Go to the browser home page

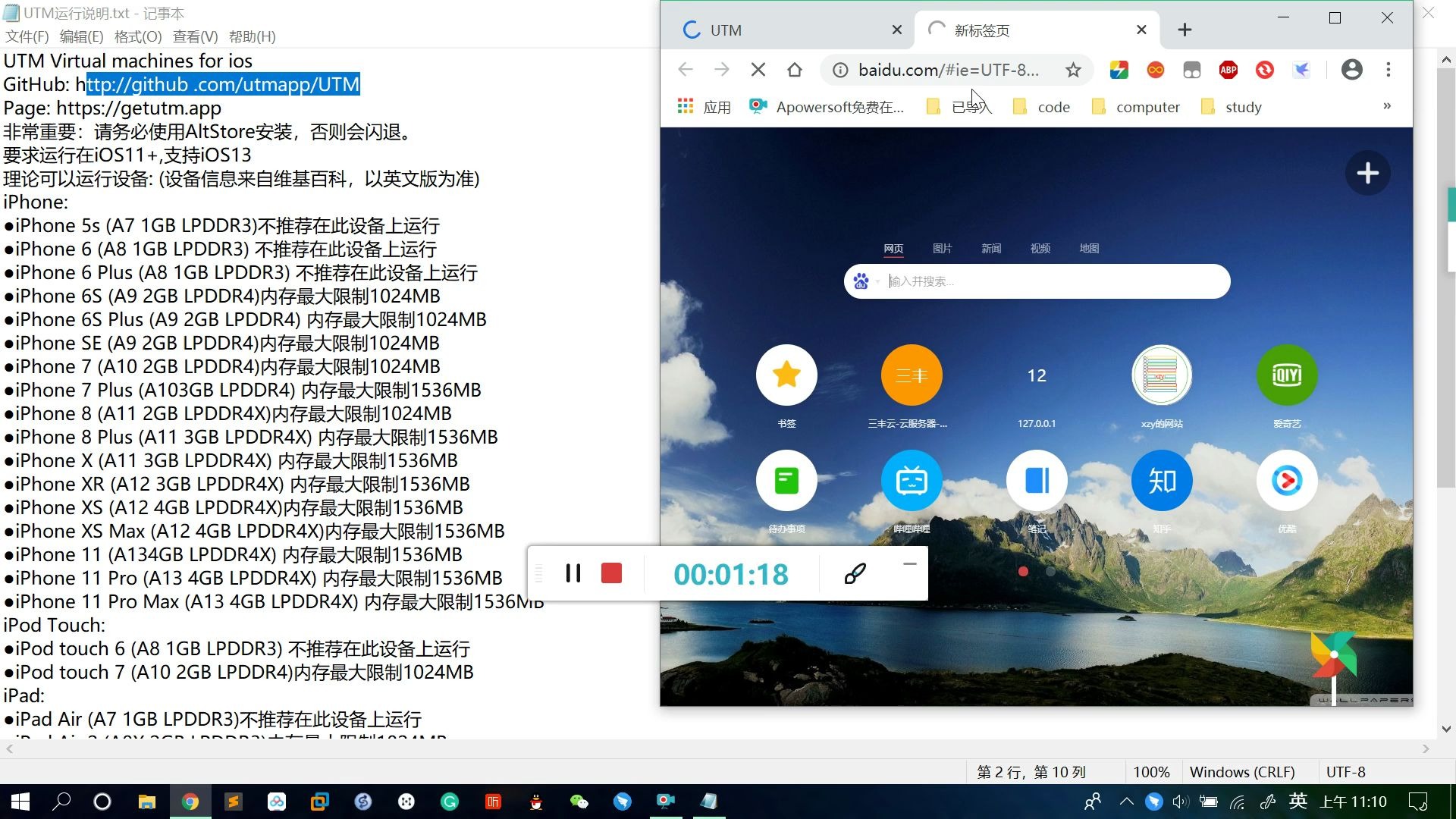coord(794,70)
